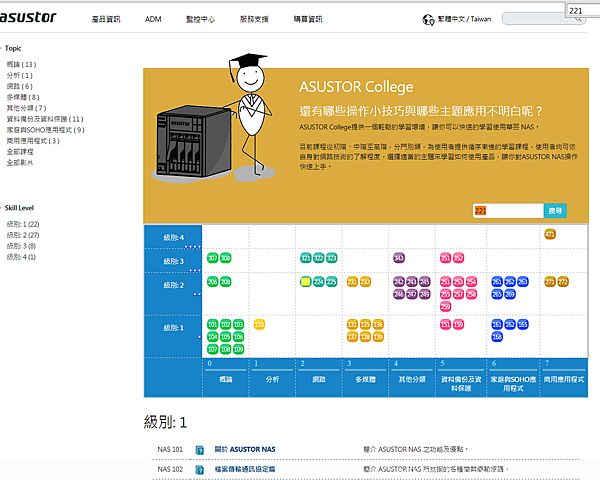Filter topics by 資料備份及資料保護 (11)
This screenshot has height=480, width=600.
(x=45, y=119)
